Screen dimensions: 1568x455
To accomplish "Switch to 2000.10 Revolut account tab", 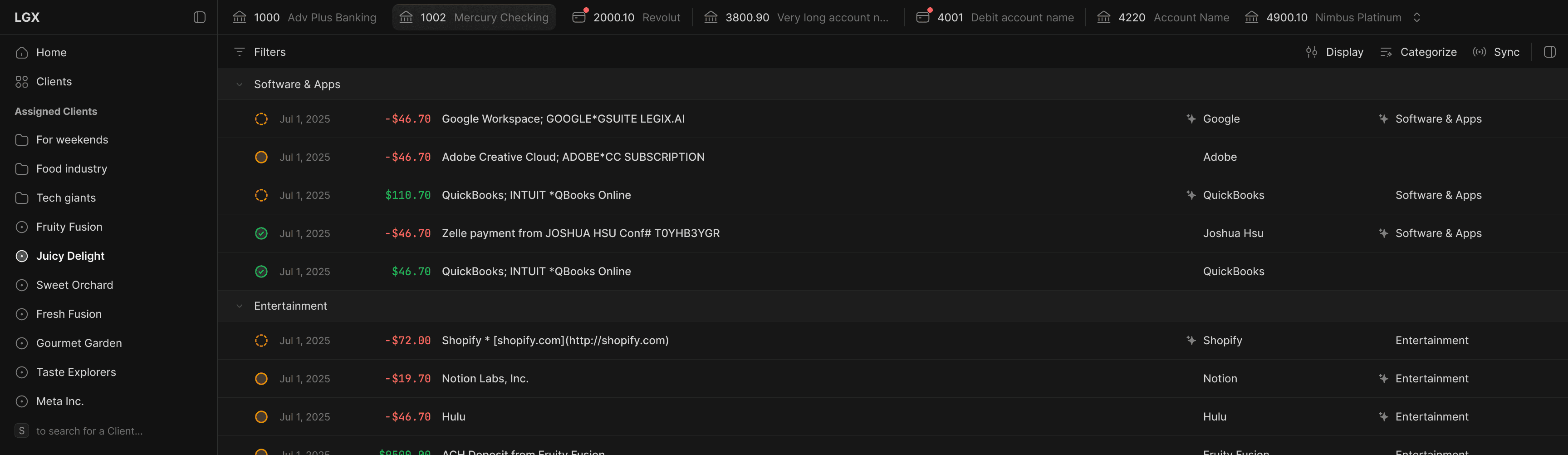I will click(x=627, y=17).
